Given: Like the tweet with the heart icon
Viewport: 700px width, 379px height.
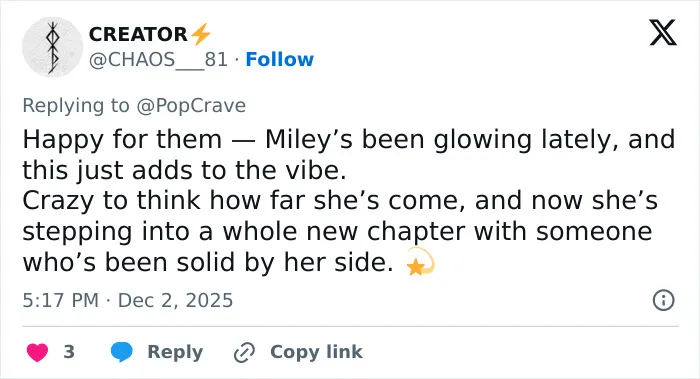Looking at the screenshot, I should tap(38, 352).
